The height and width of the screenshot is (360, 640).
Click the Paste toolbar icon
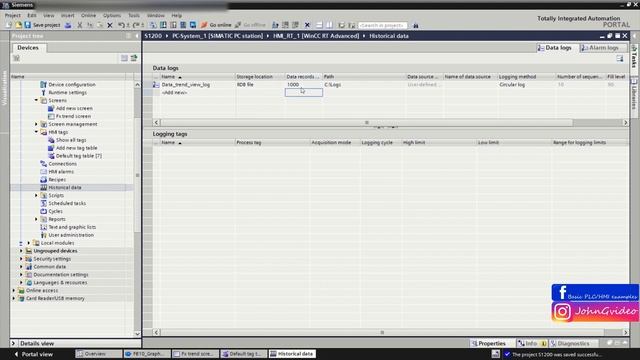coord(100,25)
